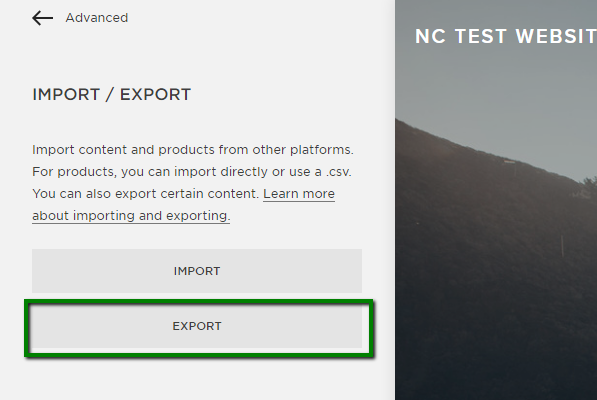Open the IMPORT button
The image size is (597, 400).
coord(197,271)
